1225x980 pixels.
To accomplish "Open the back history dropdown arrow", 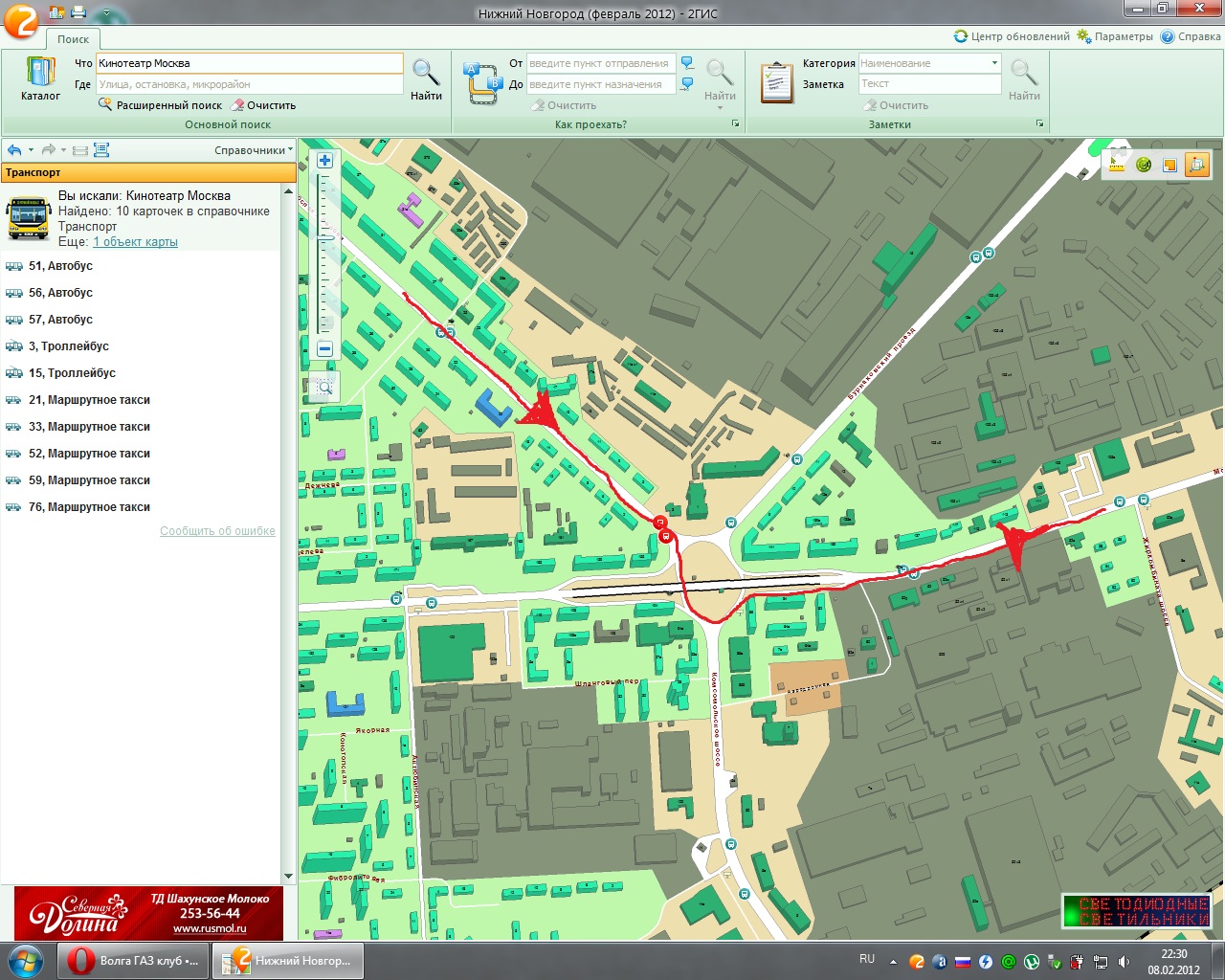I will pyautogui.click(x=31, y=150).
